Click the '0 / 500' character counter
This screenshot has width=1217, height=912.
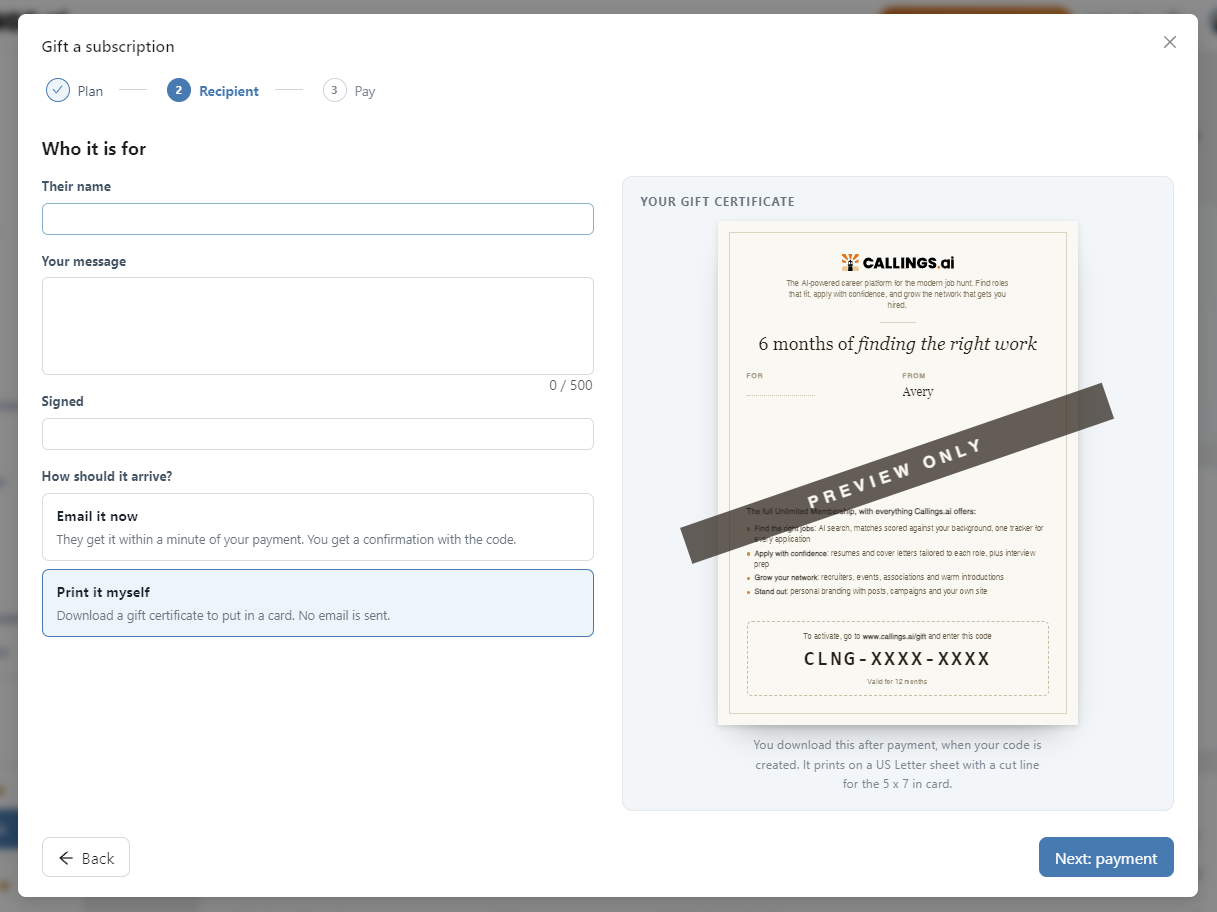pos(570,385)
